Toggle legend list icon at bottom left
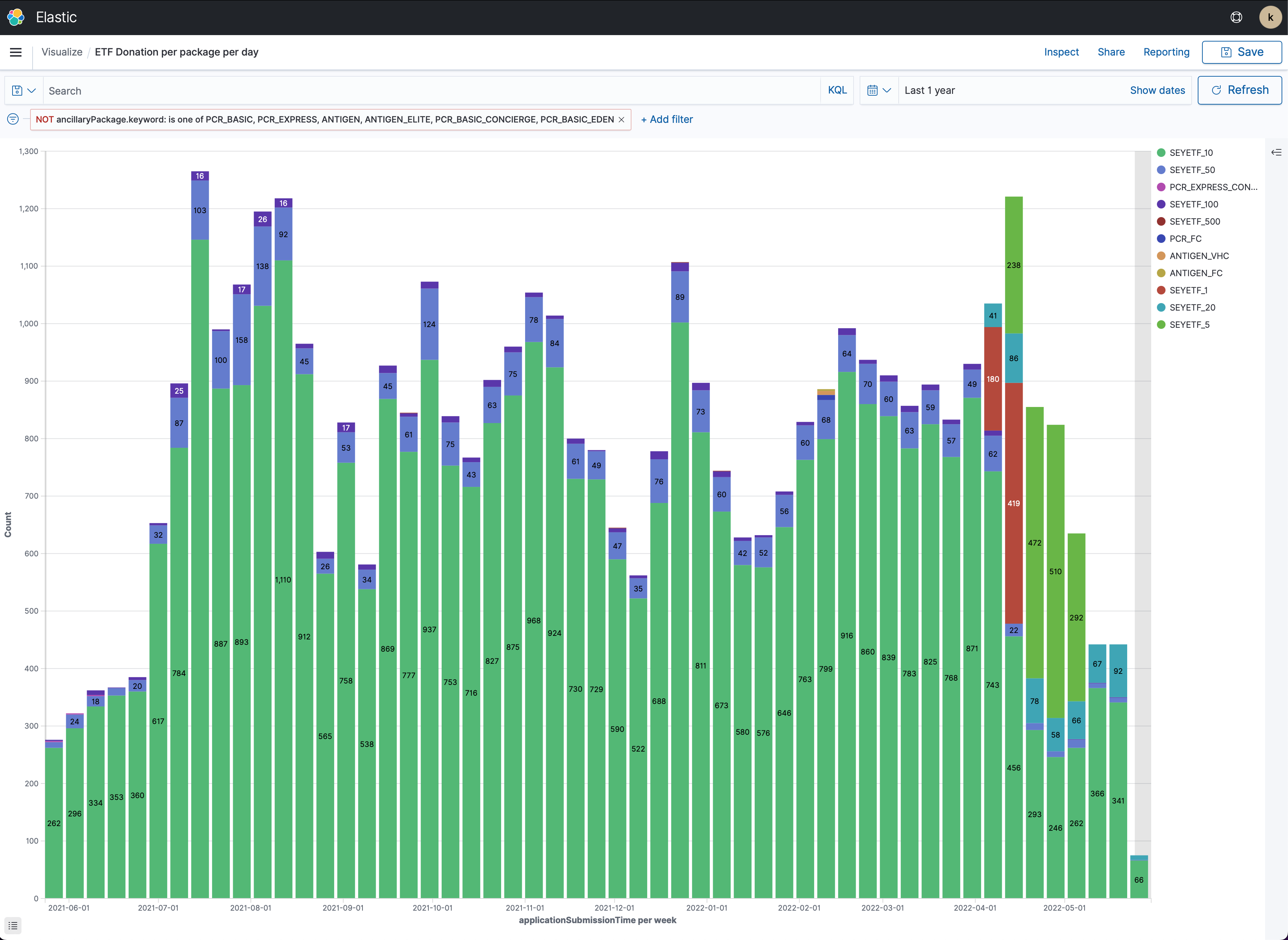The image size is (1288, 940). tap(13, 926)
